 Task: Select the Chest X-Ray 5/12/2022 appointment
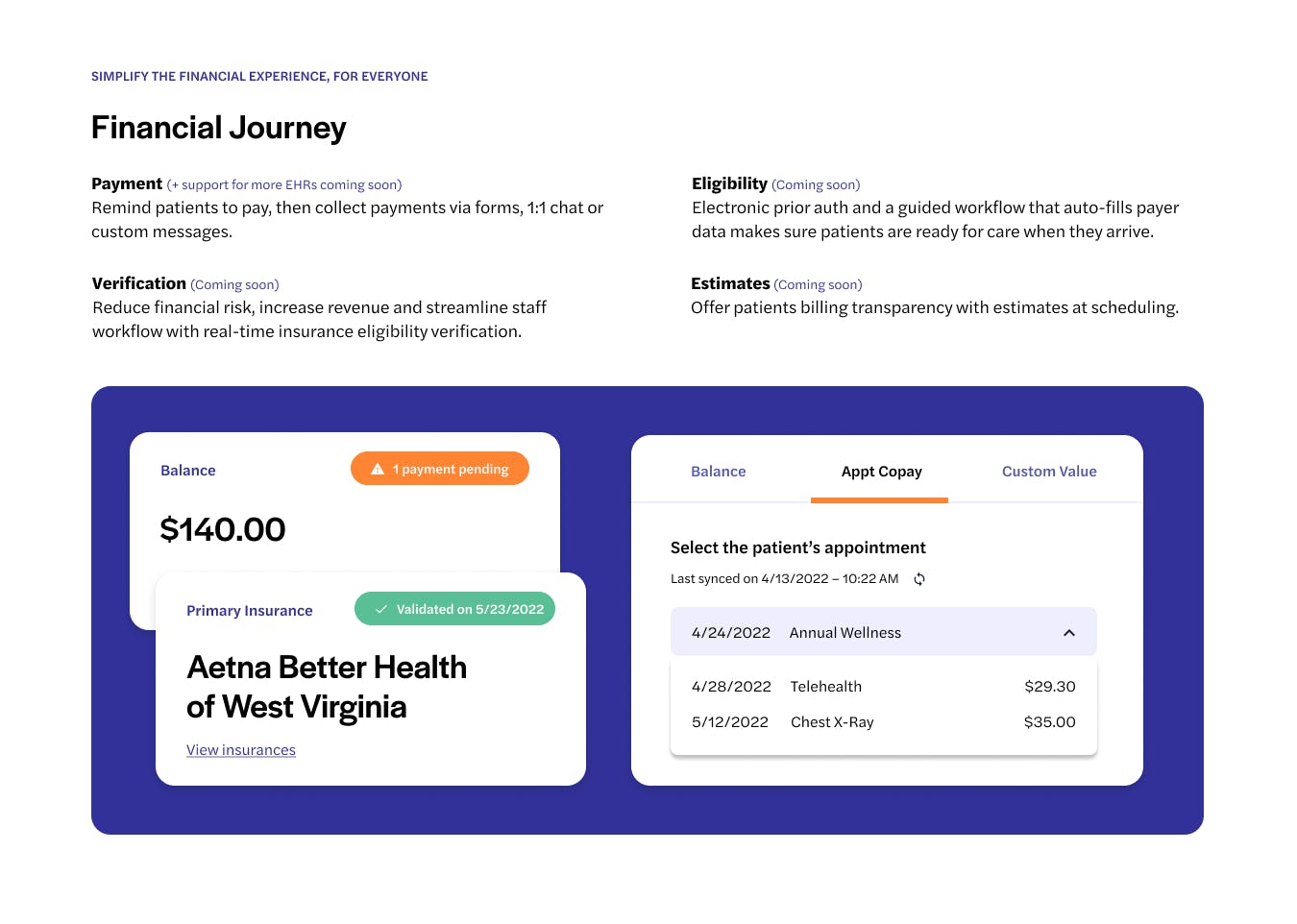pyautogui.click(x=884, y=722)
